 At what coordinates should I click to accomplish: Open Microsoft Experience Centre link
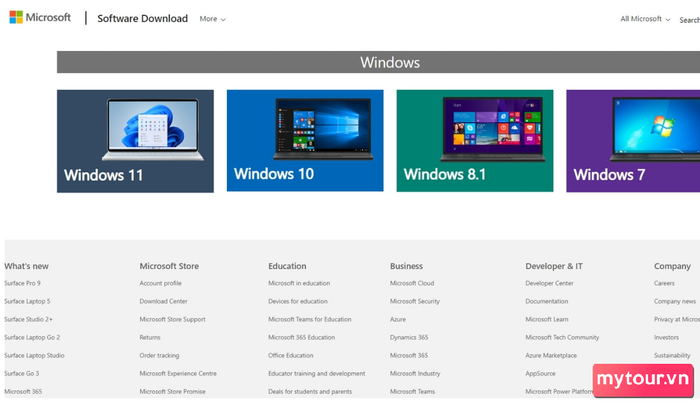point(178,373)
